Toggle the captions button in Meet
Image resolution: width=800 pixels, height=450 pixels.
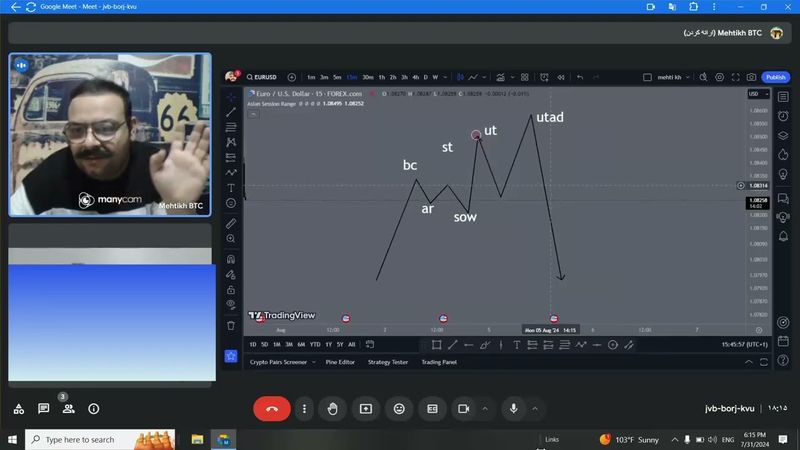click(433, 408)
